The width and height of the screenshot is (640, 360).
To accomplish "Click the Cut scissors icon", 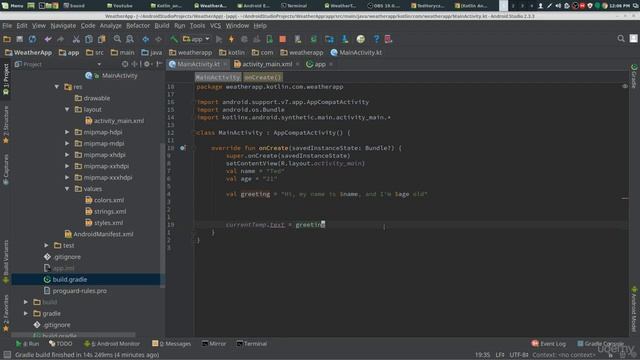I will [76, 39].
